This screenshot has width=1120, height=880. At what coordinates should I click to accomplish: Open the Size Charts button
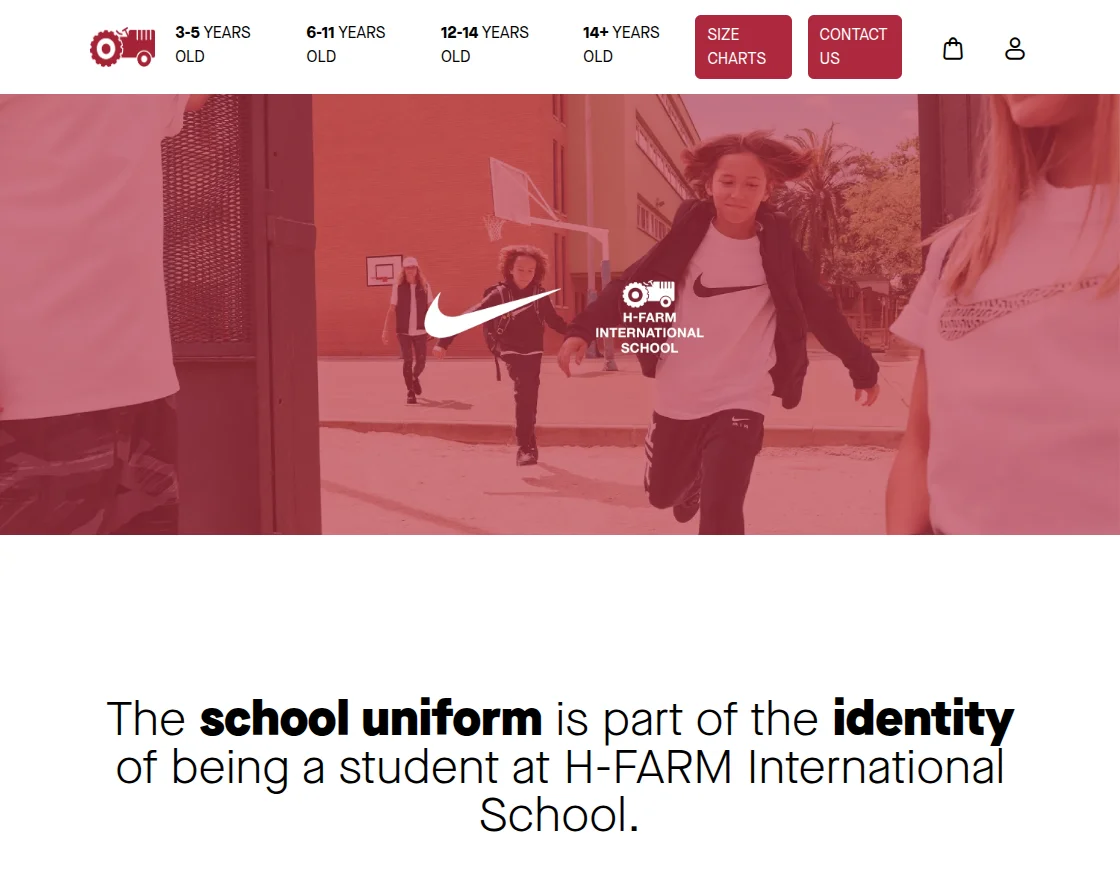click(743, 46)
